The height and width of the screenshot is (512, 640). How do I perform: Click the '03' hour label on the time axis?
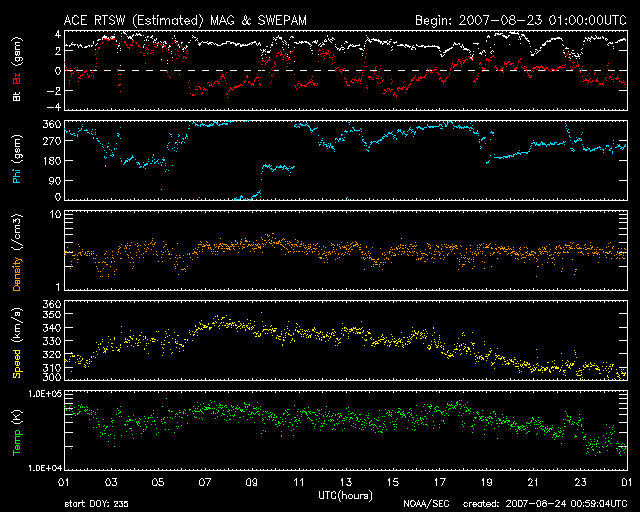111,482
